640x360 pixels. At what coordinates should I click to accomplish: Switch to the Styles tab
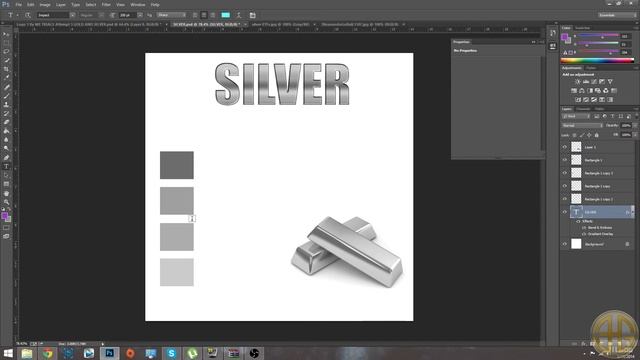591,68
